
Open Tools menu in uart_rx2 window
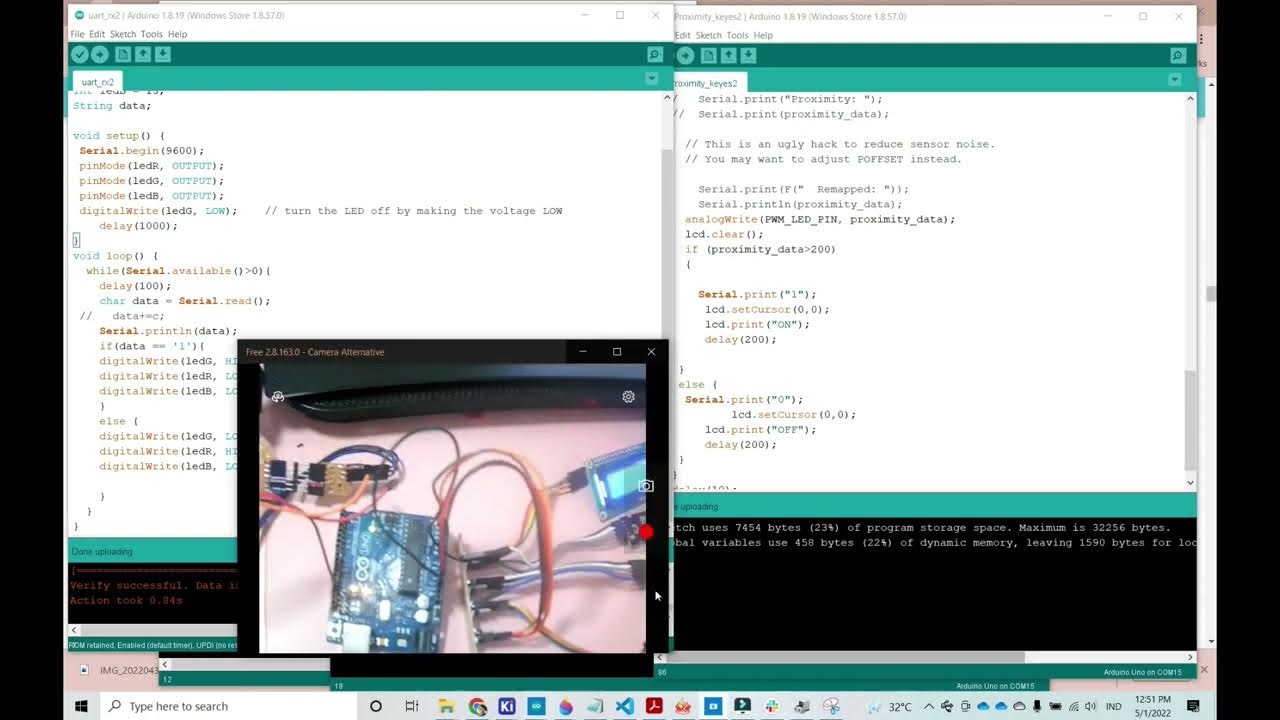[151, 34]
